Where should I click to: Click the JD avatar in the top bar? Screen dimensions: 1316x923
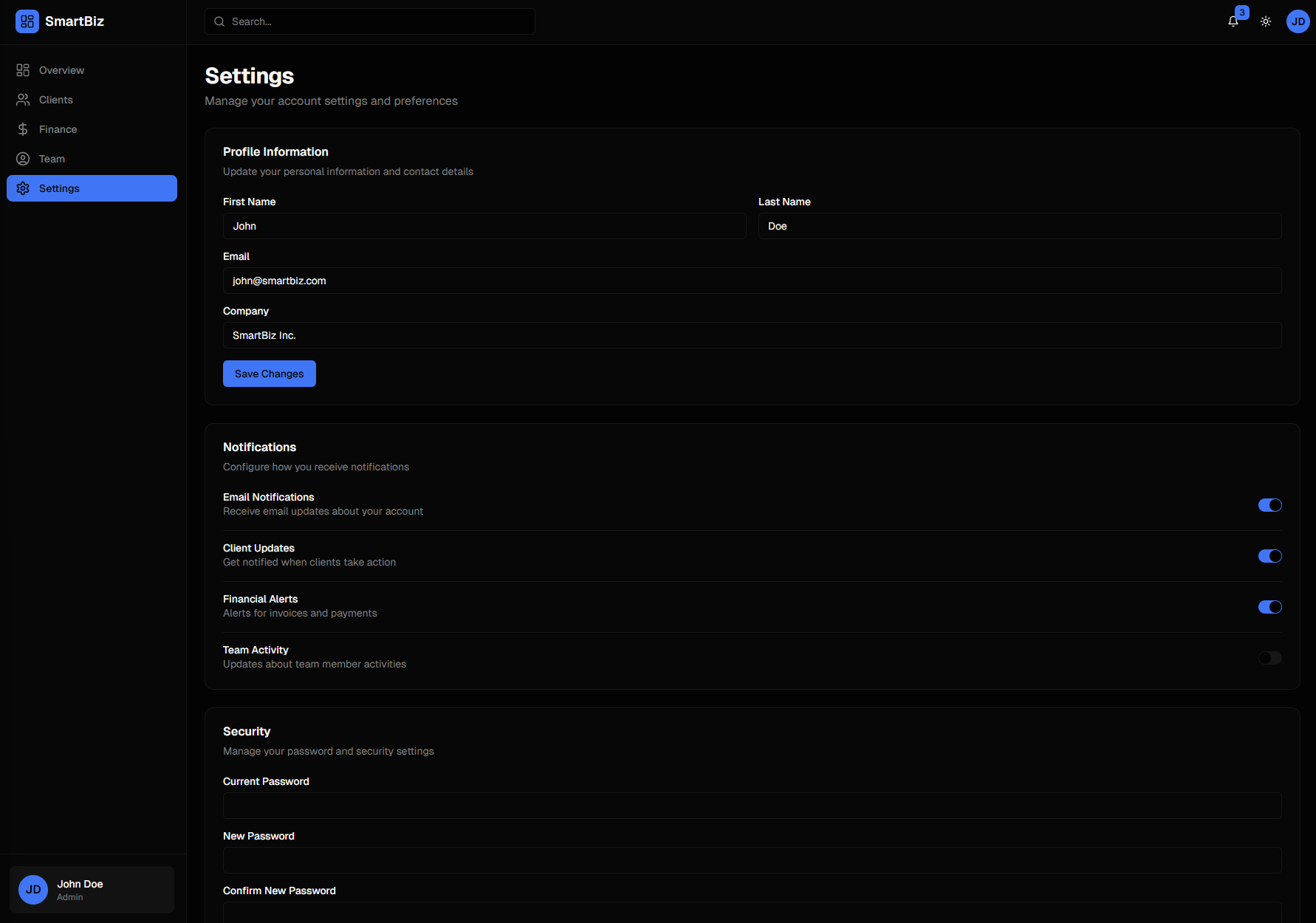point(1298,21)
